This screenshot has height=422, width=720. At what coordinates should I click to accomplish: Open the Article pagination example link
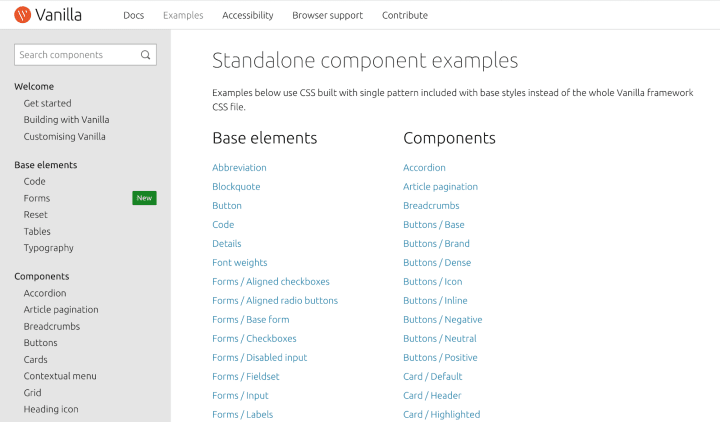click(440, 186)
